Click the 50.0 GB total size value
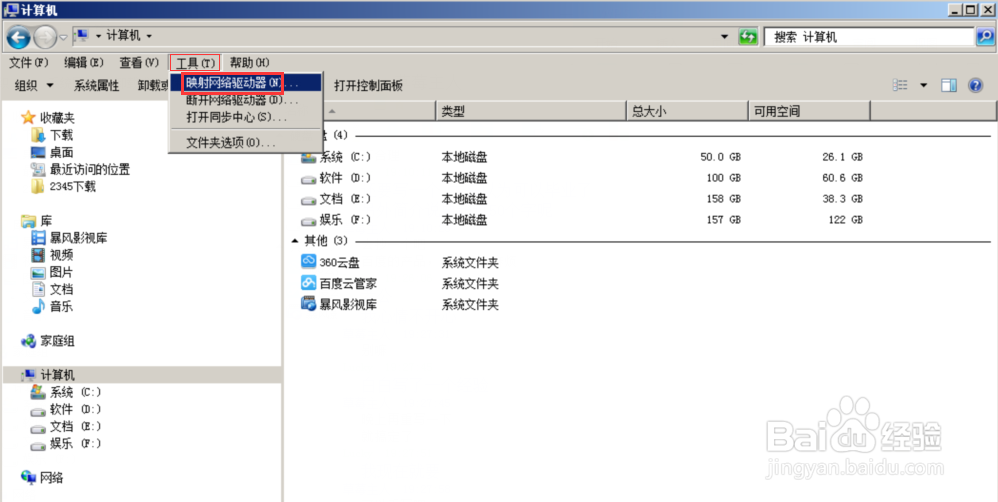998x502 pixels. (x=720, y=157)
